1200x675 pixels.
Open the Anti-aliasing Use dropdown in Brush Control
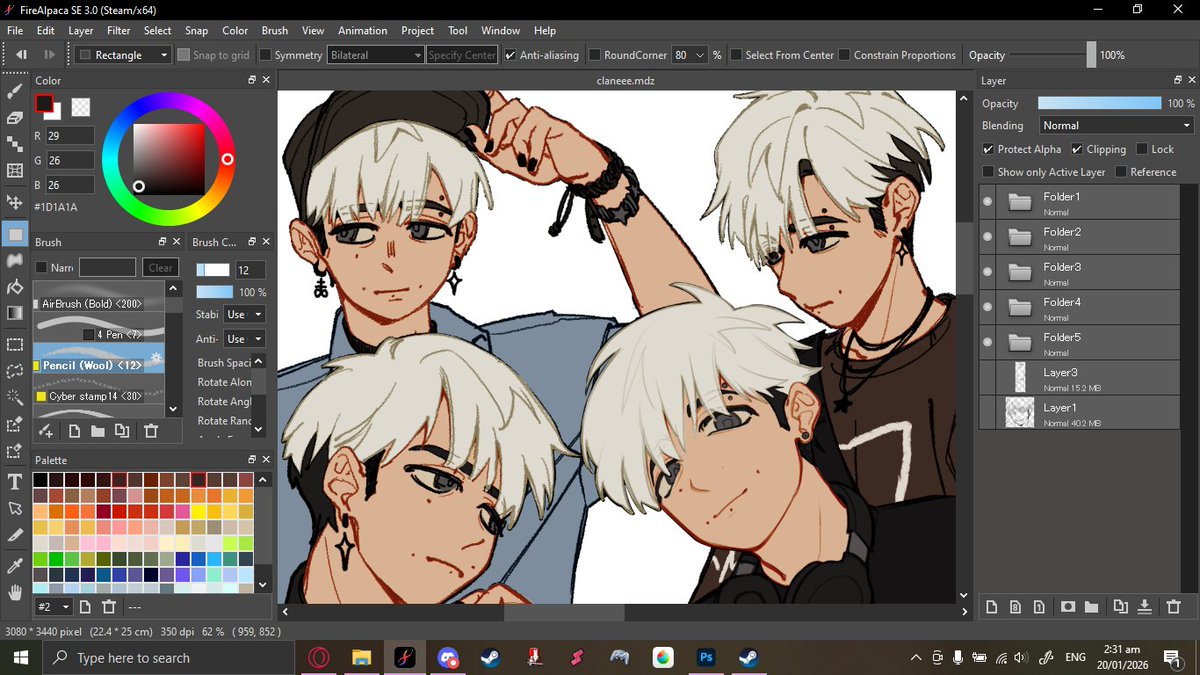click(244, 339)
